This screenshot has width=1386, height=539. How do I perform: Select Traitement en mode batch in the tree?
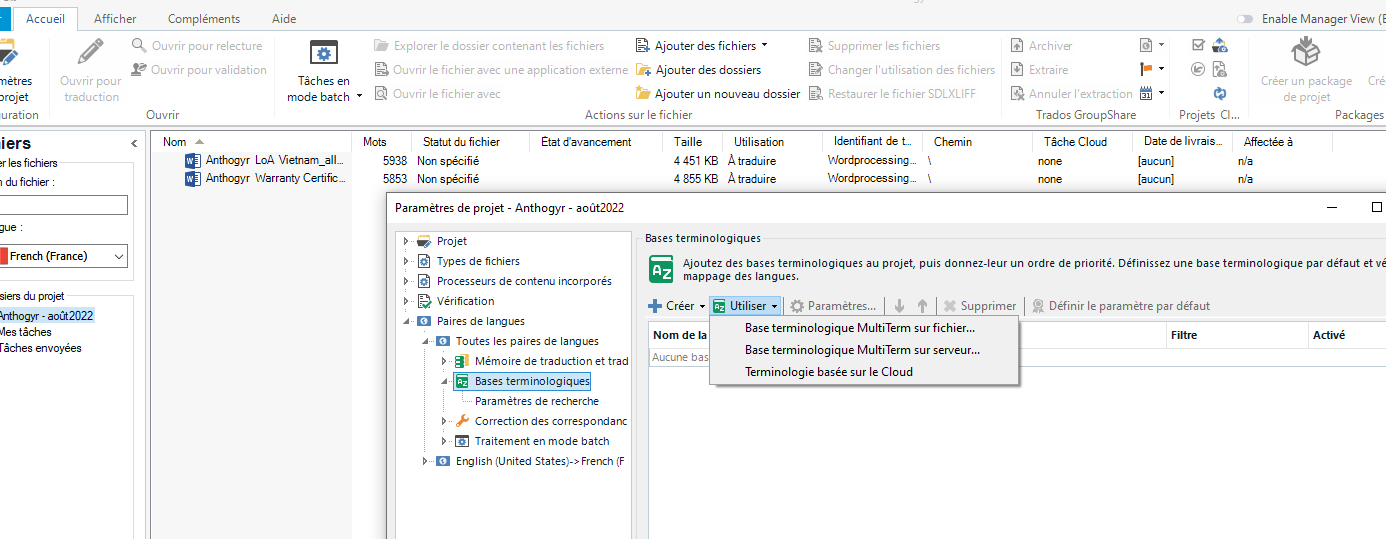coord(541,441)
